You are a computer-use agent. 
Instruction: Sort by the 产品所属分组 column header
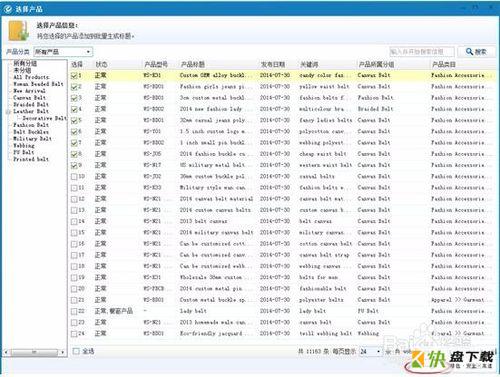coord(376,64)
